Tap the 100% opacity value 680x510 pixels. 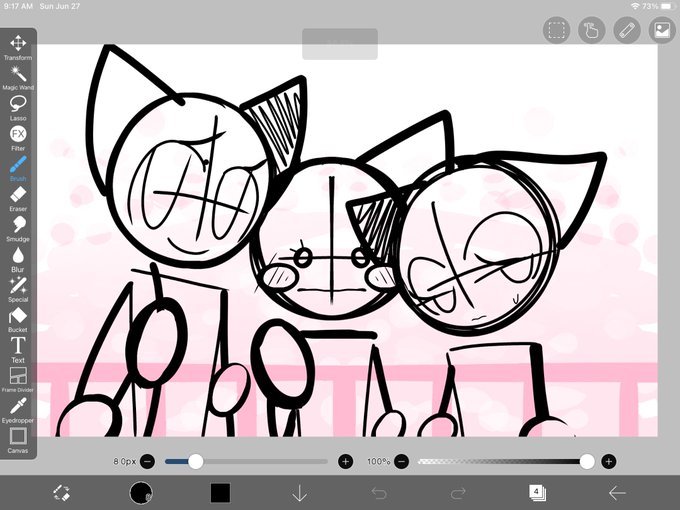pos(379,461)
